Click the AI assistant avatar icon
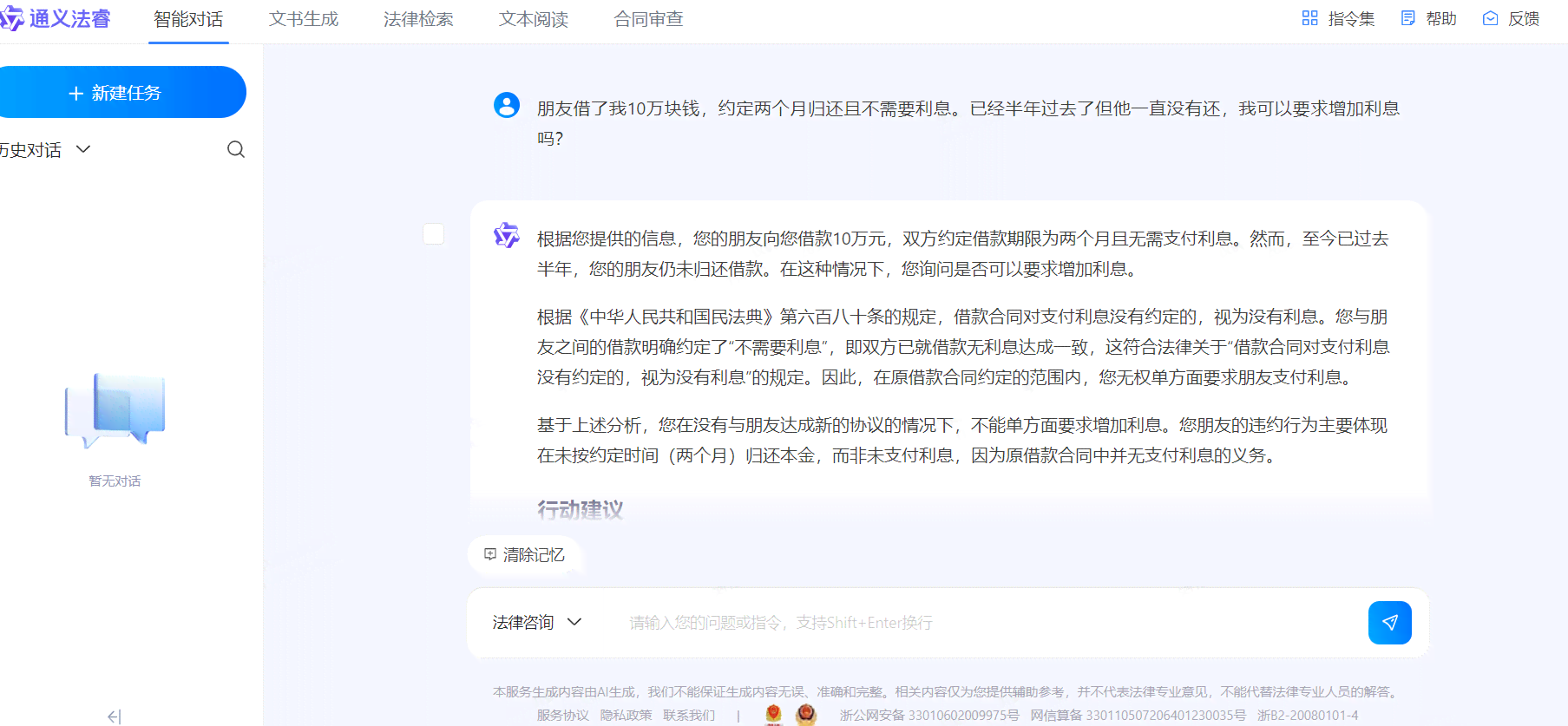1568x726 pixels. point(507,235)
